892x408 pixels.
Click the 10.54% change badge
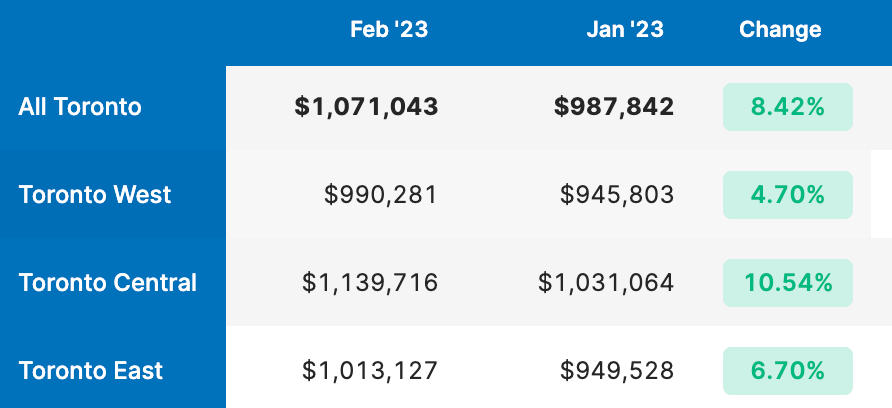pos(787,283)
